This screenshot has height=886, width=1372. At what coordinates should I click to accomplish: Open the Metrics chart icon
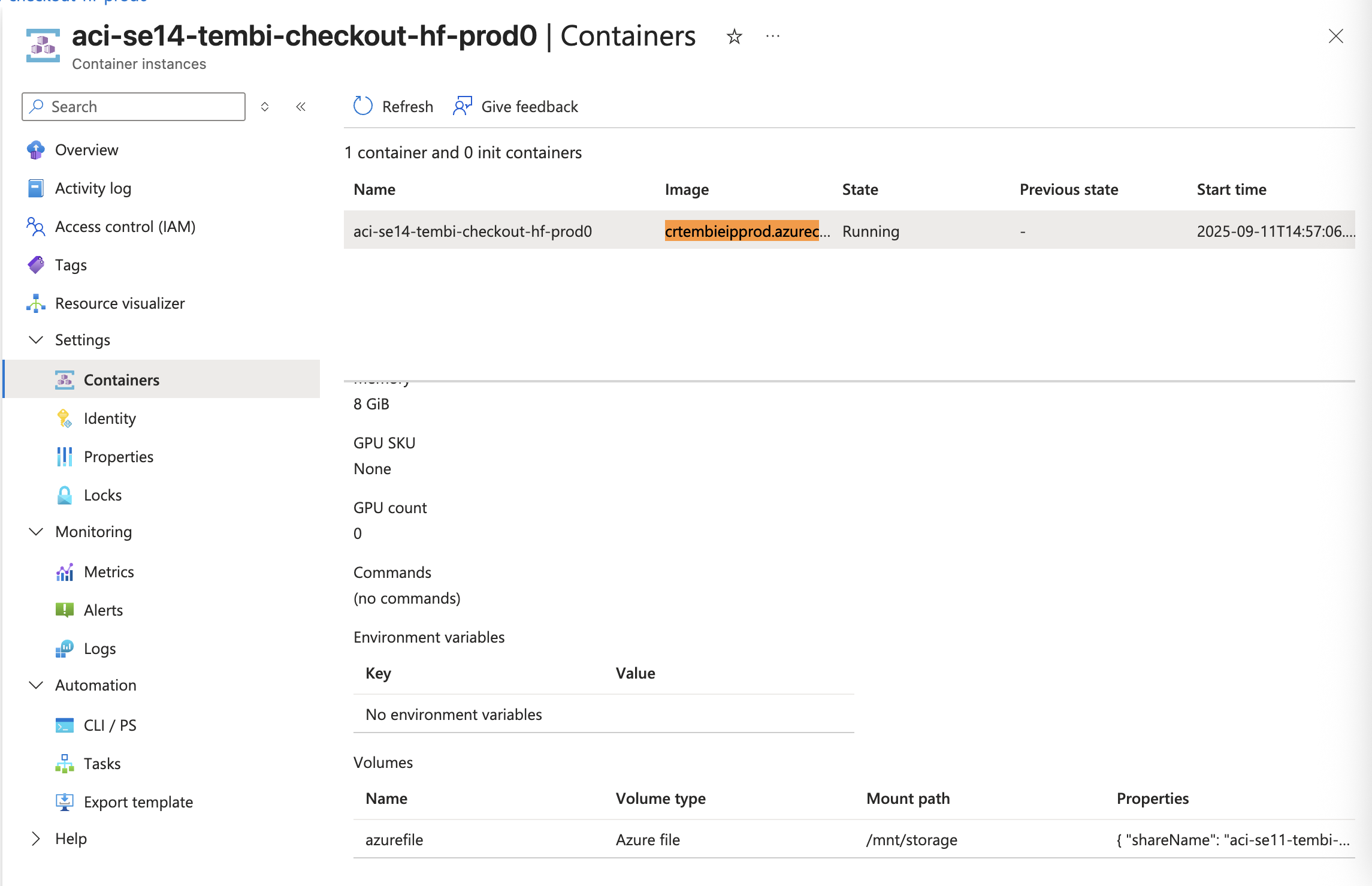pos(65,572)
